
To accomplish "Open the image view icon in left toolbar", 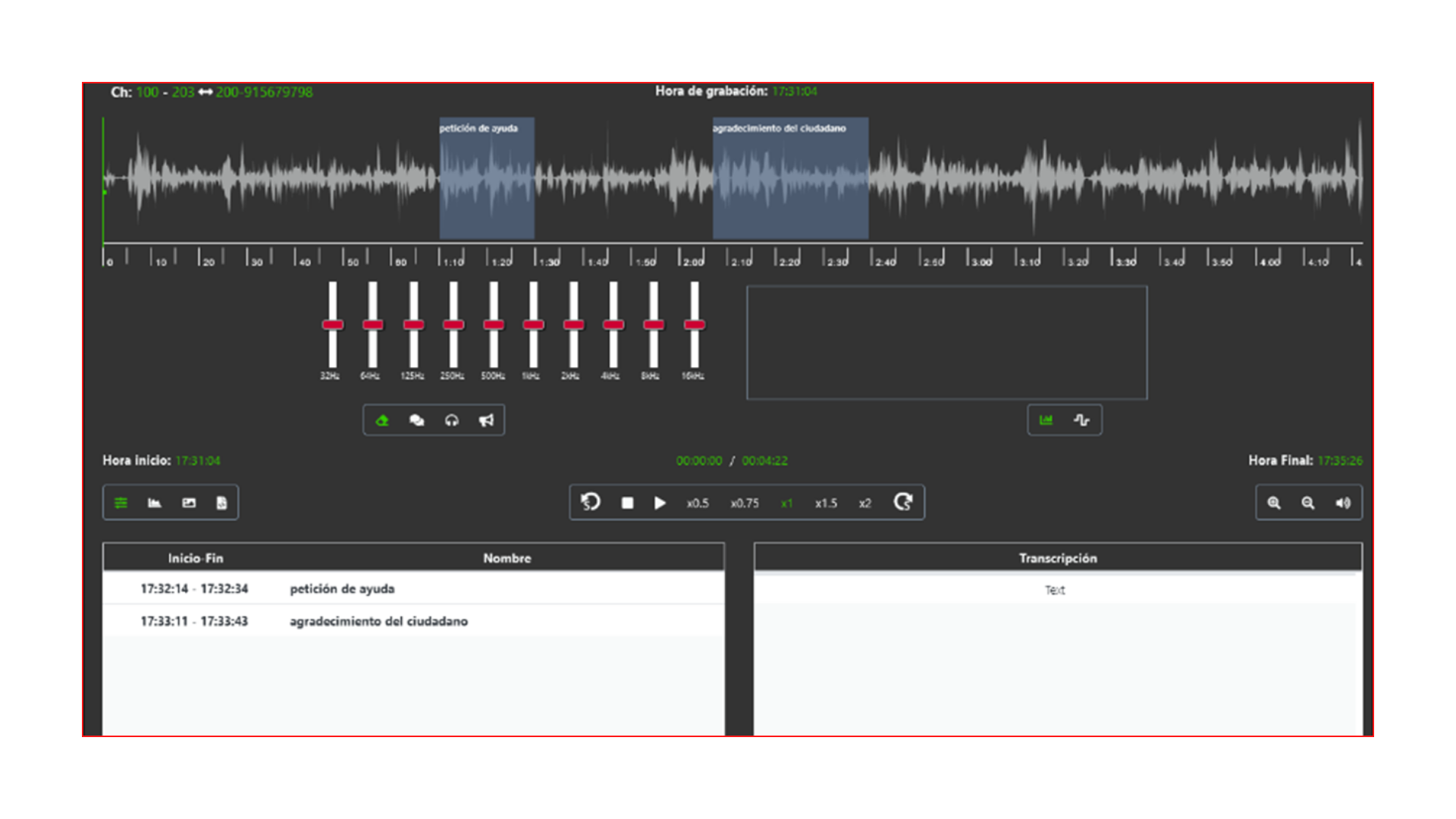I will pyautogui.click(x=189, y=503).
